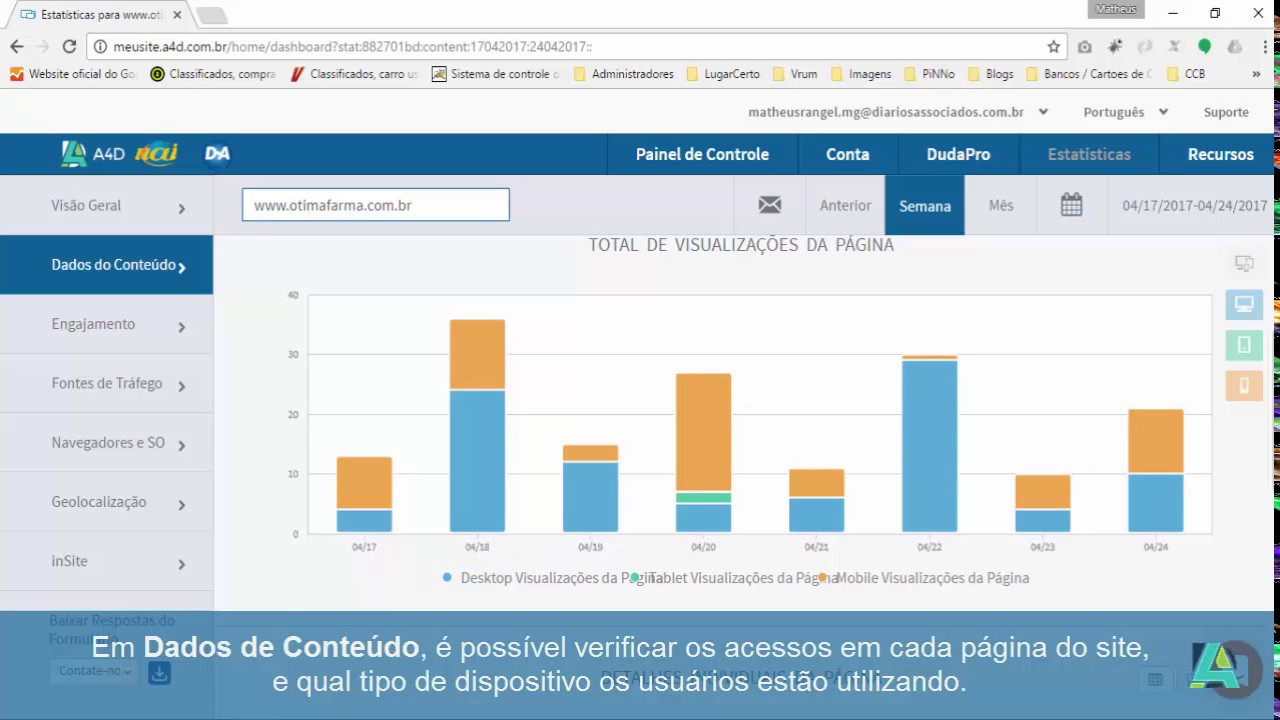Open the Português language dropdown
This screenshot has height=720, width=1280.
click(x=1126, y=112)
